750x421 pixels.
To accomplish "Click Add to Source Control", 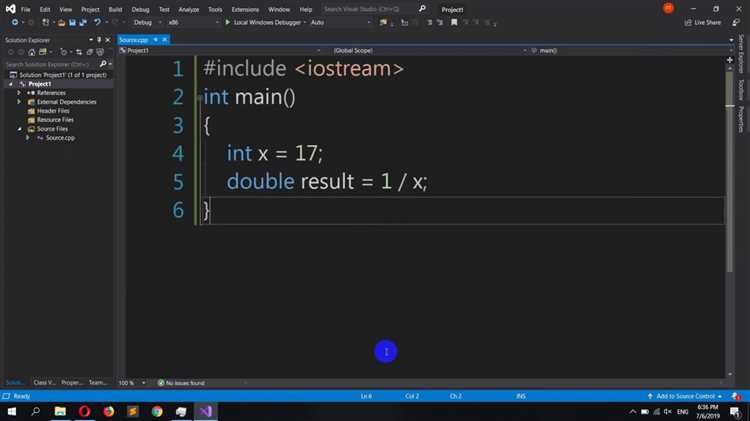I will pyautogui.click(x=685, y=396).
